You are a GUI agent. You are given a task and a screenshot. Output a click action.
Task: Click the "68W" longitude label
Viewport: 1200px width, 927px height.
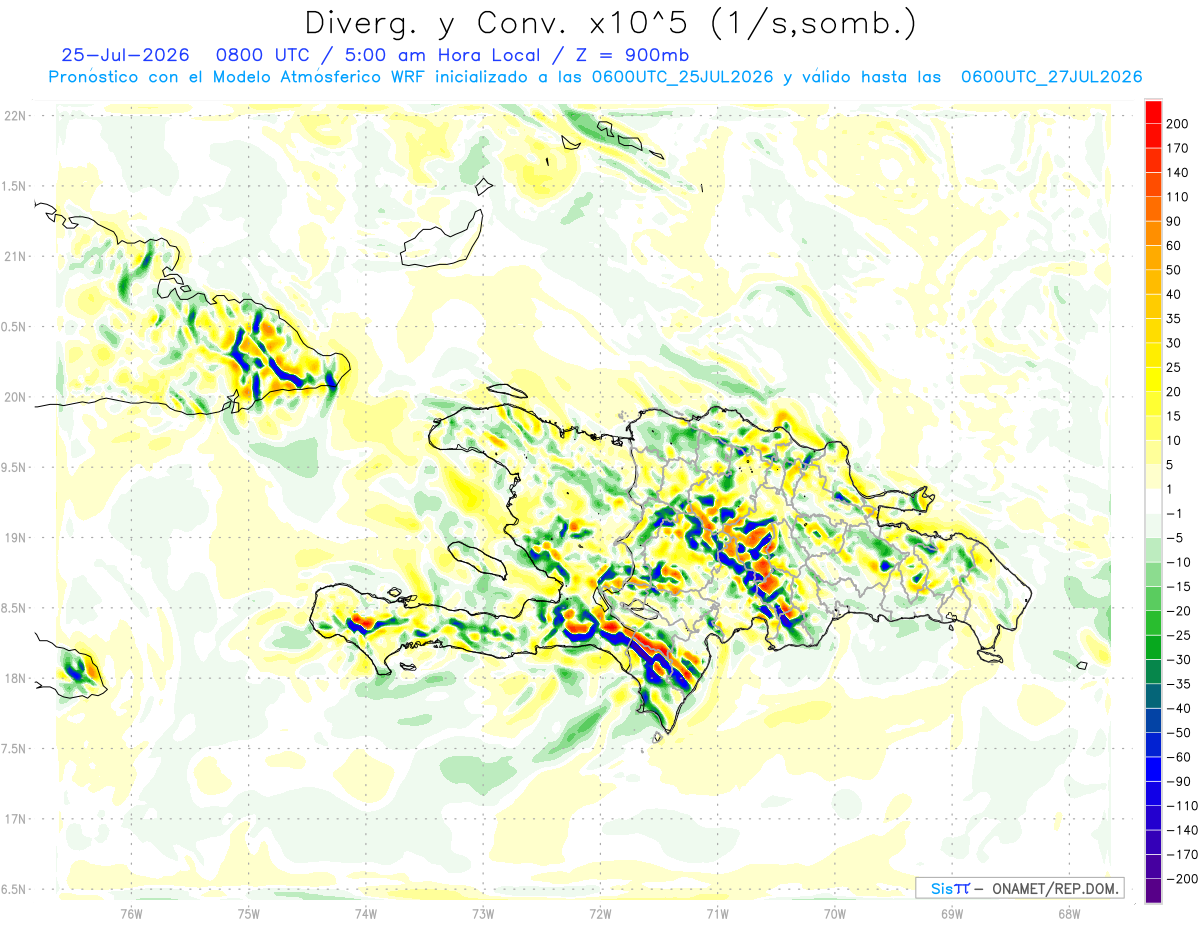pos(1069,913)
